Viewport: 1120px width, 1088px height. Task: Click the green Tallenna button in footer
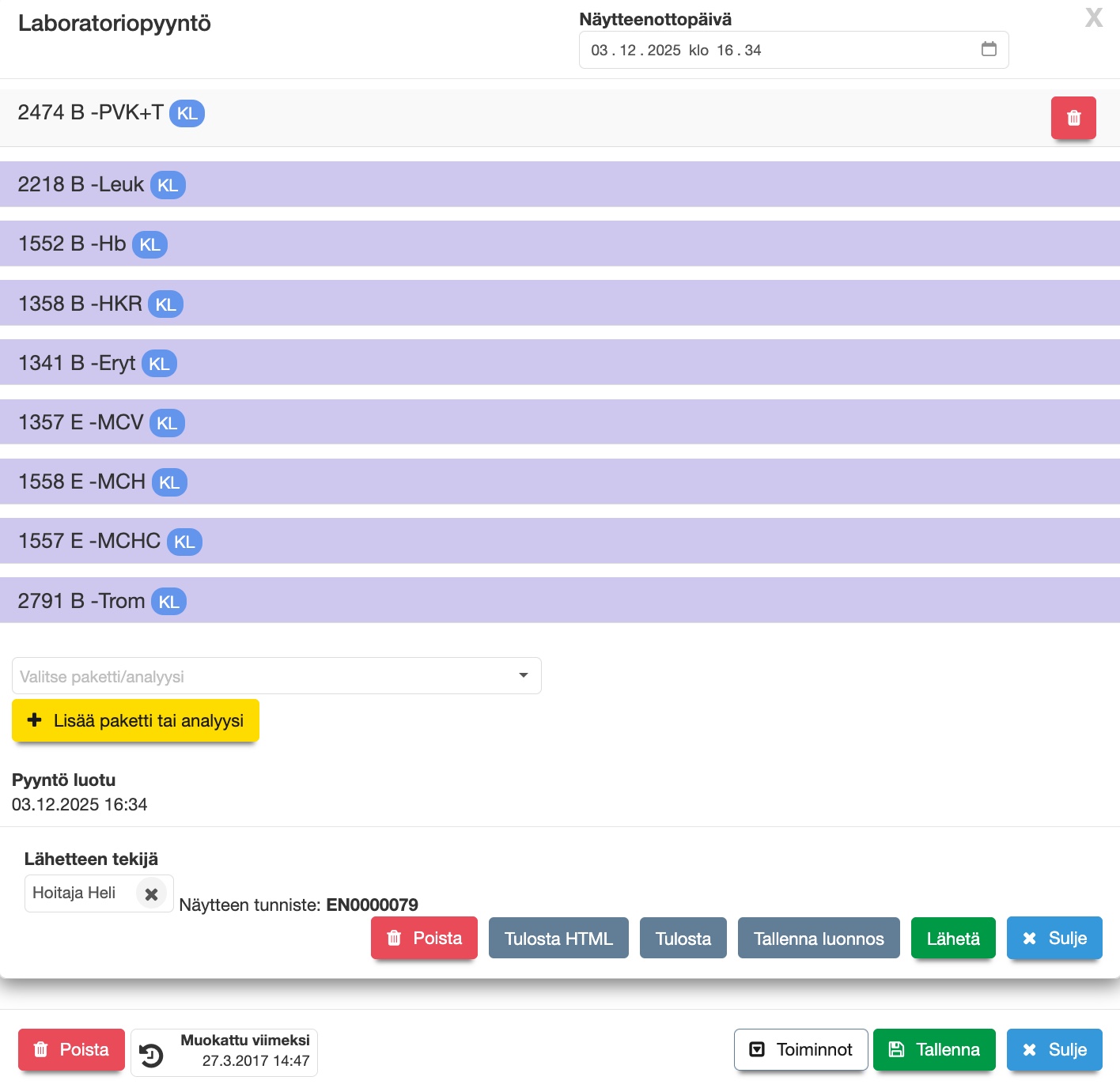(933, 1049)
